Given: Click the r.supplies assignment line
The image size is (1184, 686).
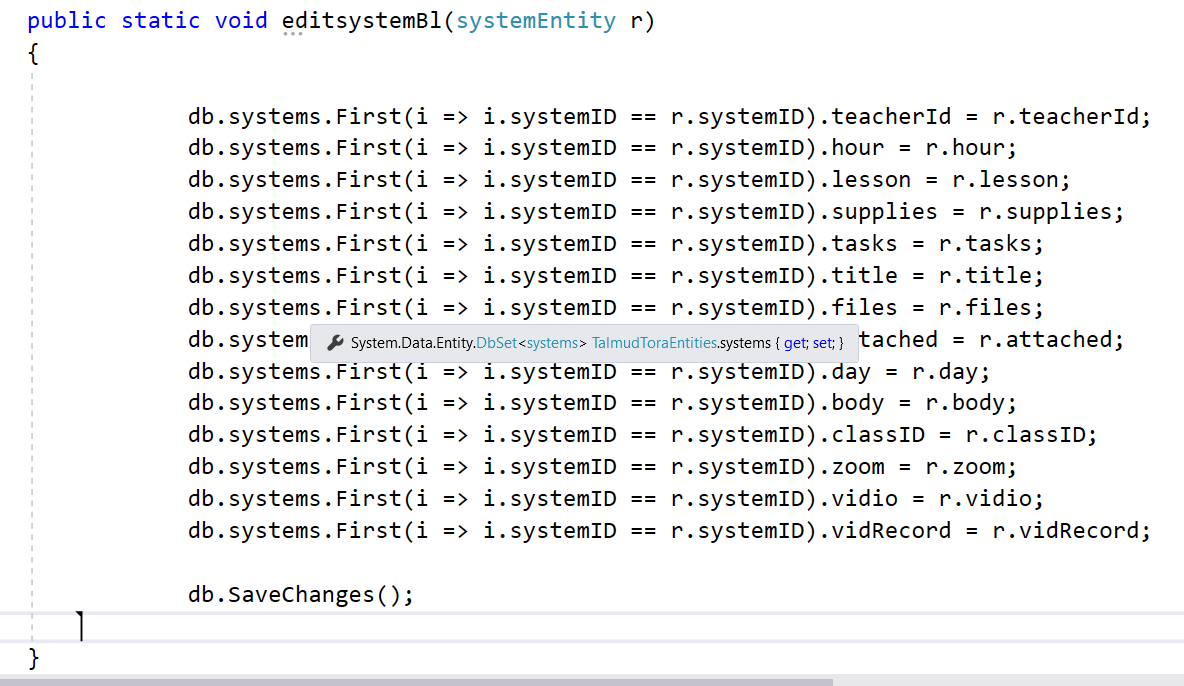Looking at the screenshot, I should [x=656, y=212].
